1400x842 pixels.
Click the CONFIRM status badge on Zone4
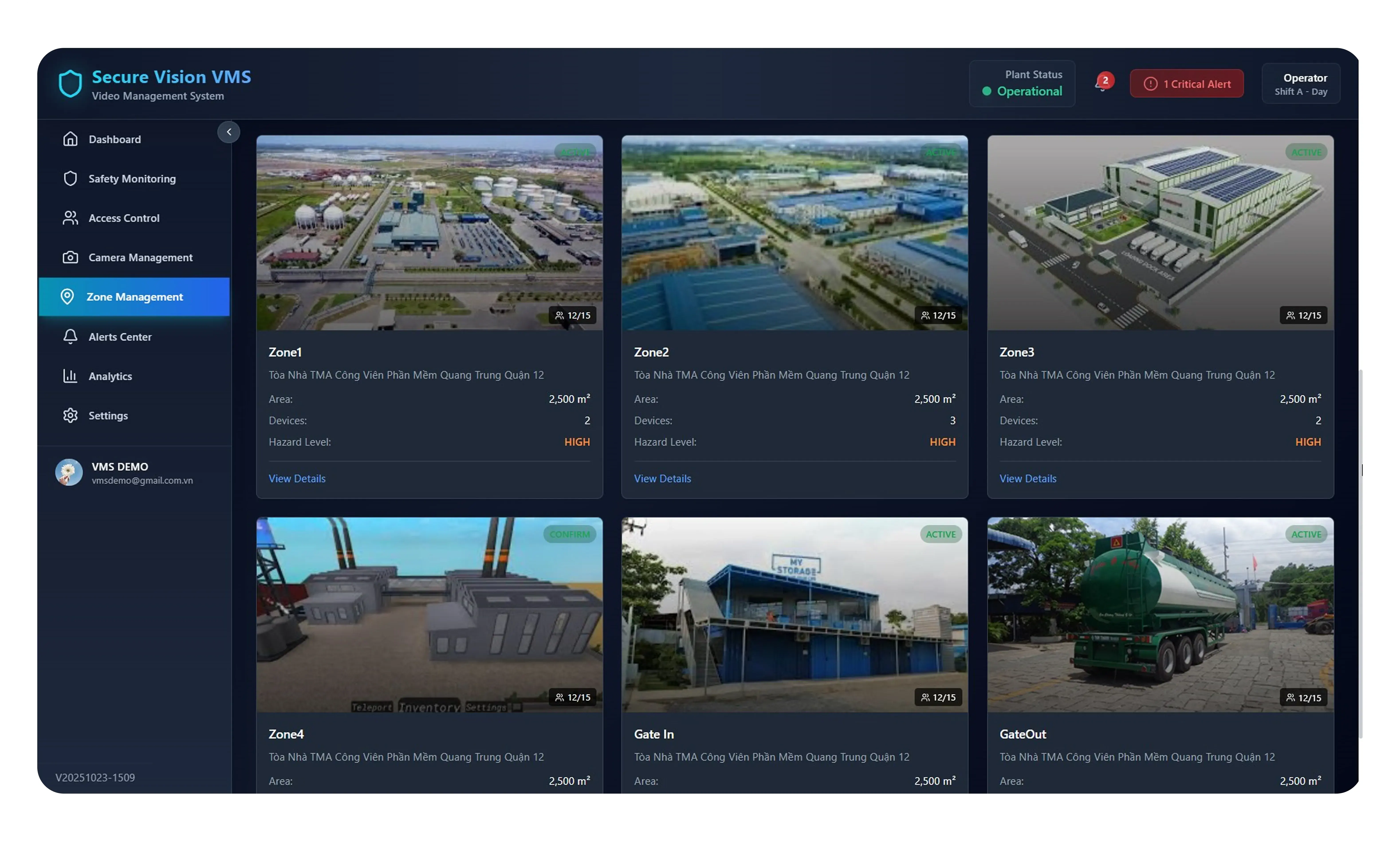click(x=569, y=534)
